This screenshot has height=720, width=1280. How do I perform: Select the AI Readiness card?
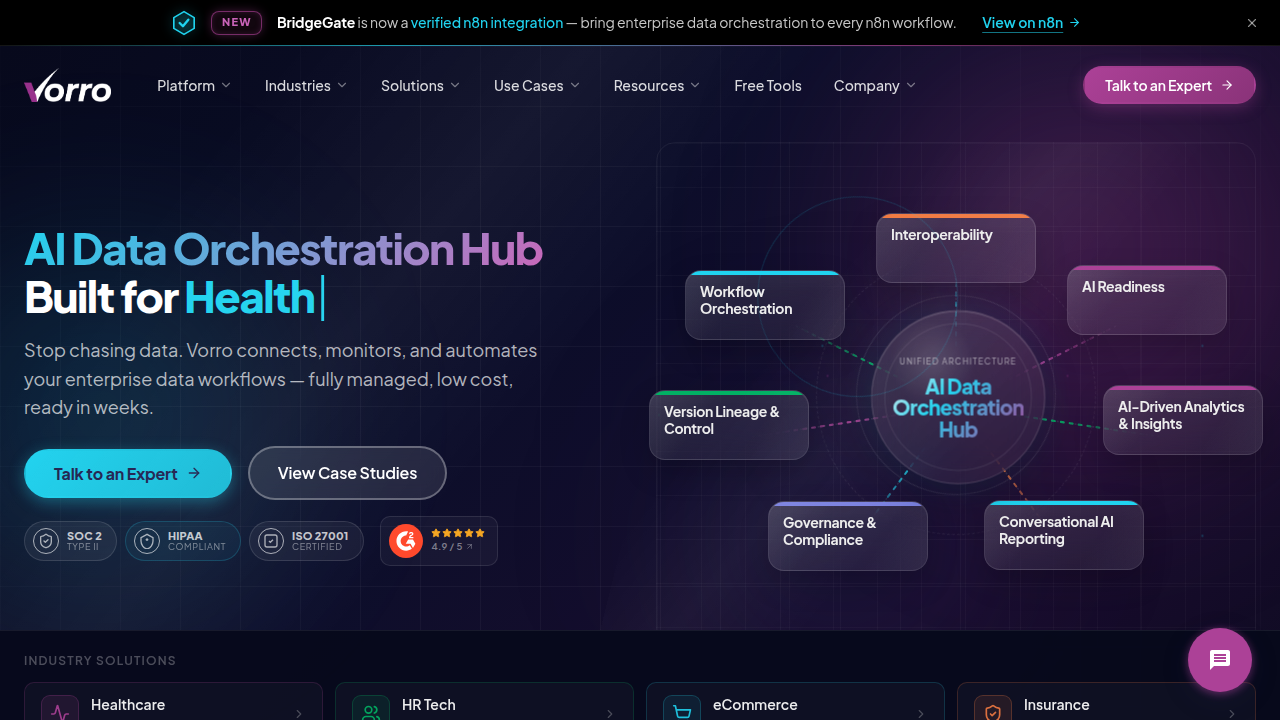[x=1147, y=300]
